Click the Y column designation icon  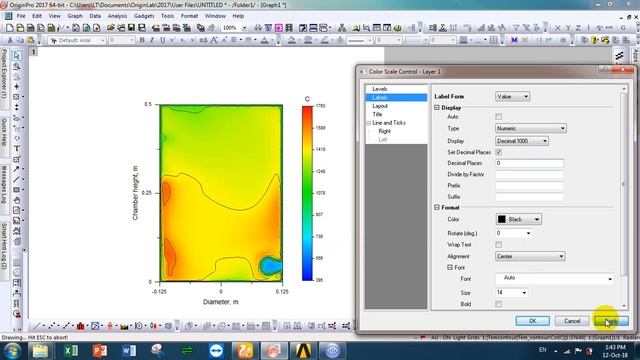pyautogui.click(x=568, y=28)
